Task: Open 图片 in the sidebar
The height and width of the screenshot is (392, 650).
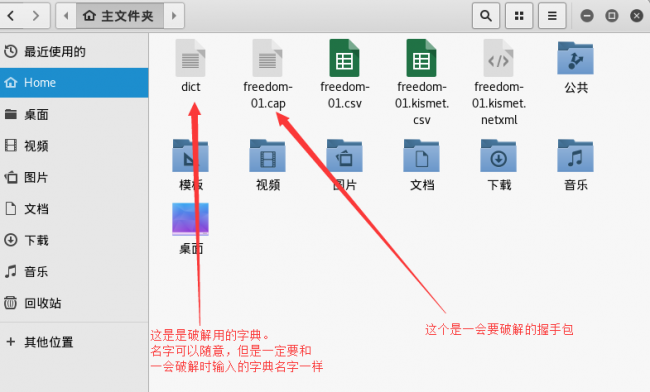Action: 74,177
